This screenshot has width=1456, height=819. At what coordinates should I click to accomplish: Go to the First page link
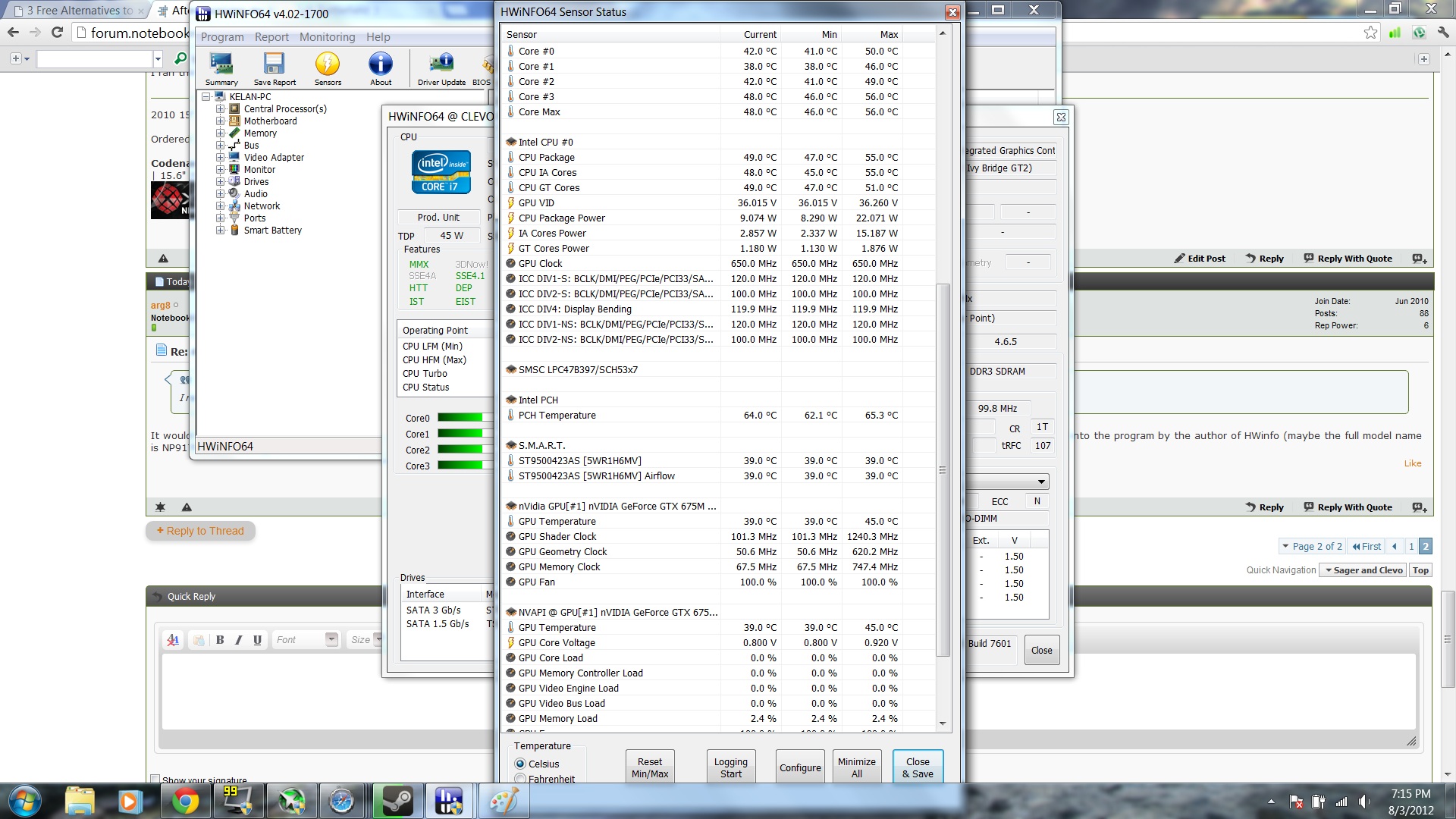coord(1367,546)
